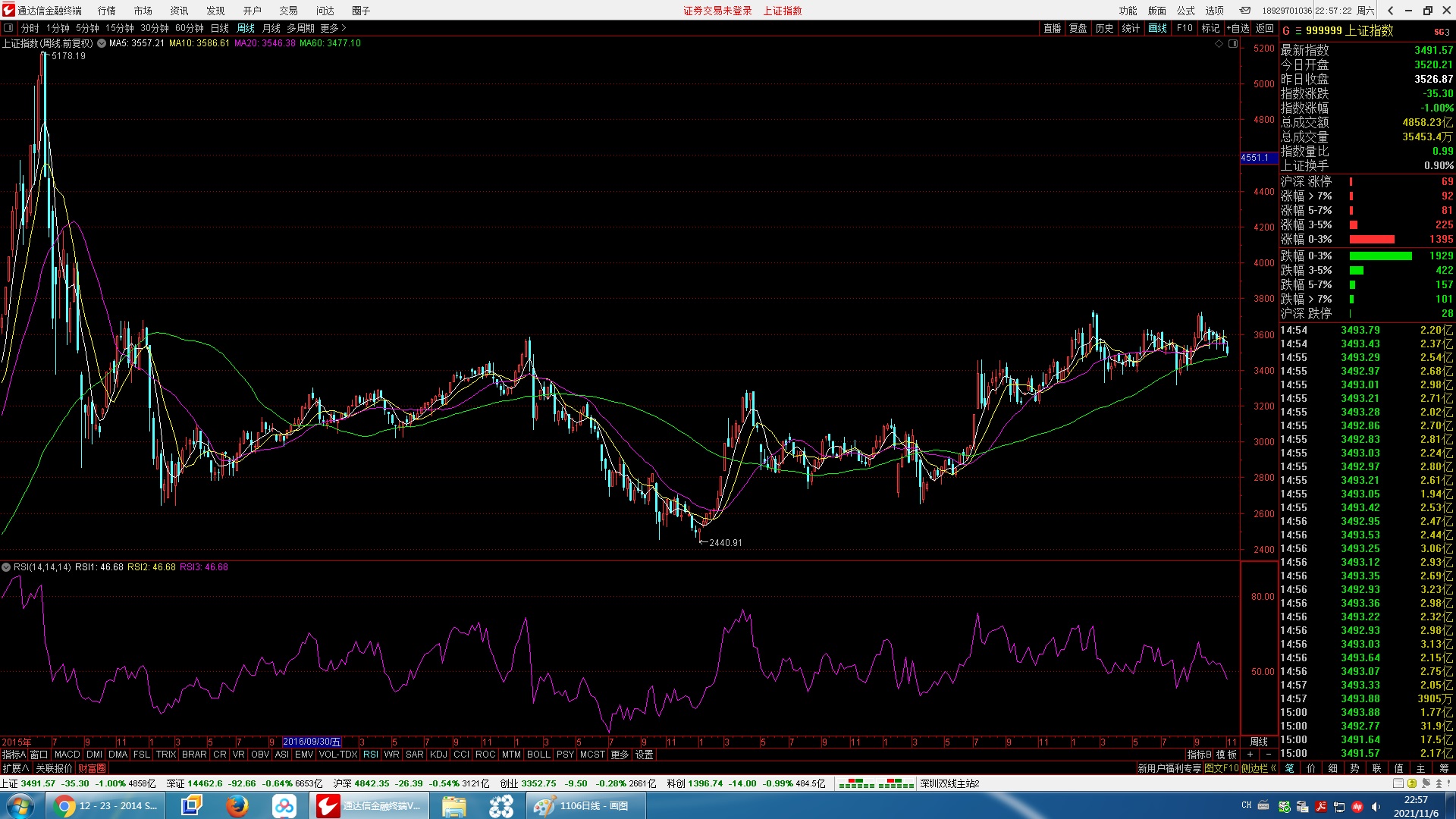Screen dimensions: 1456x819
Task: Open the 指标B dropdown
Action: click(1200, 755)
